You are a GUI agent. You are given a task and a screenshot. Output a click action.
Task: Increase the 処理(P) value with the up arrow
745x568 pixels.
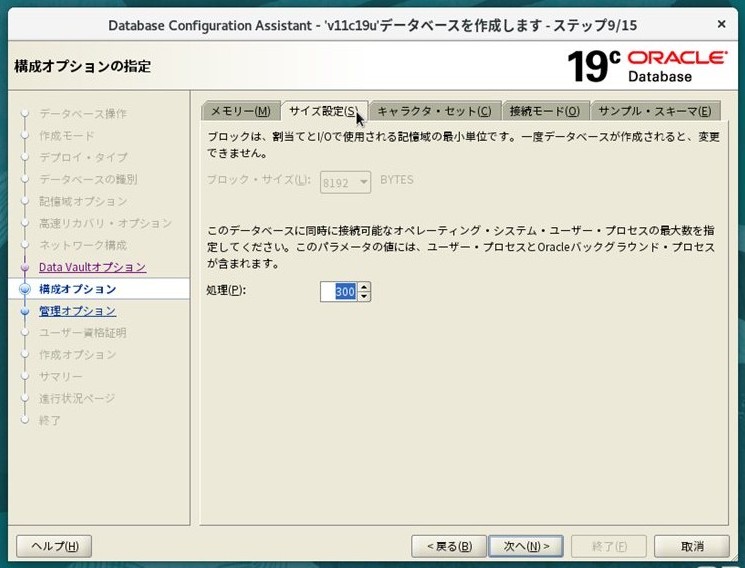pyautogui.click(x=364, y=287)
